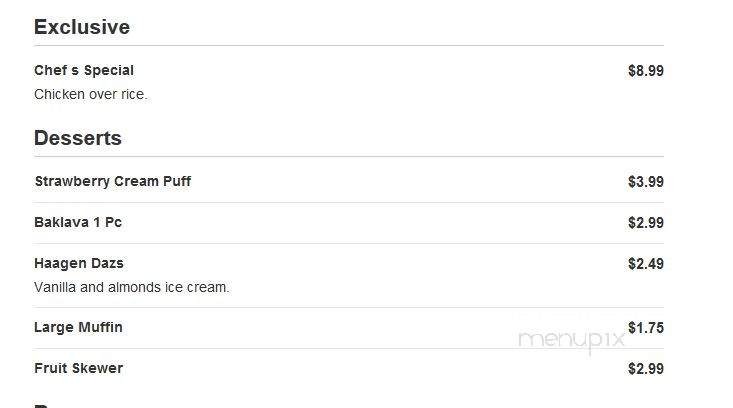Viewport: 733px width, 408px height.
Task: Select the Large Muffin item
Action: click(79, 327)
